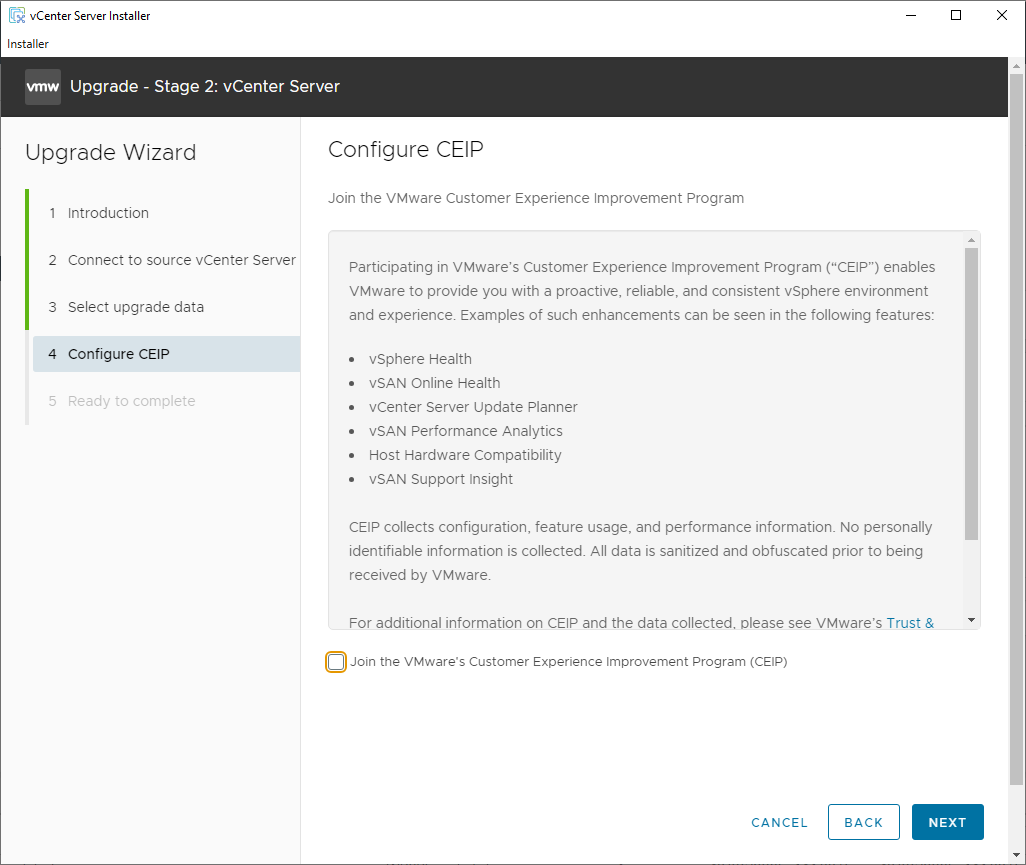Go back with the BACK button

pos(863,822)
